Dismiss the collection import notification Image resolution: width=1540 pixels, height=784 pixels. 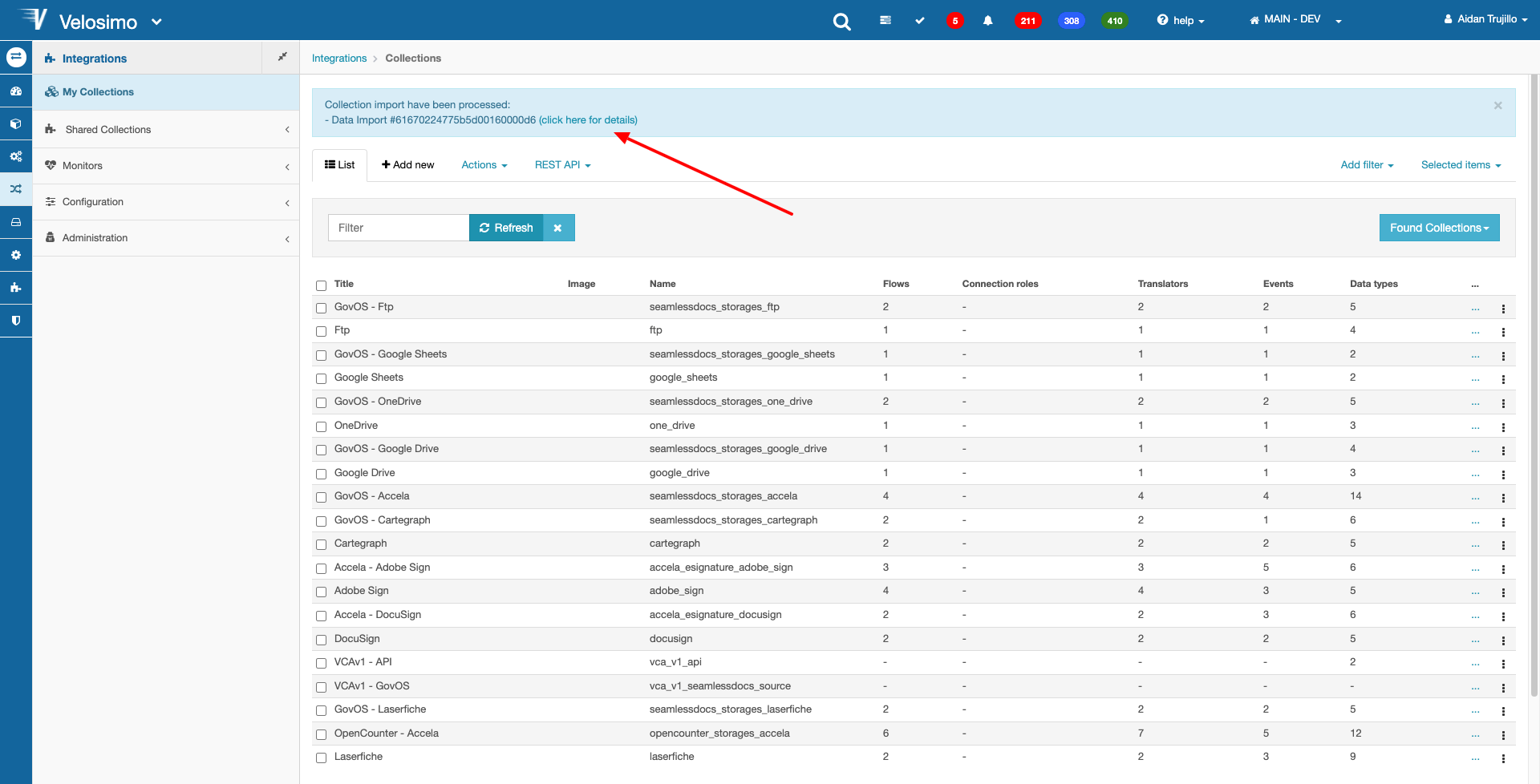tap(1497, 106)
